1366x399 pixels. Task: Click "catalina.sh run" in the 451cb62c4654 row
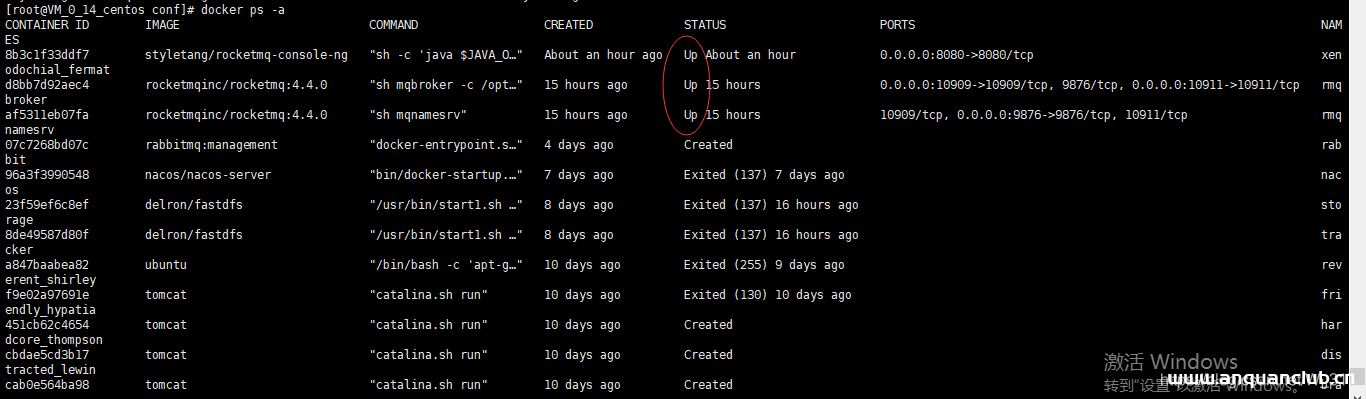pos(428,325)
